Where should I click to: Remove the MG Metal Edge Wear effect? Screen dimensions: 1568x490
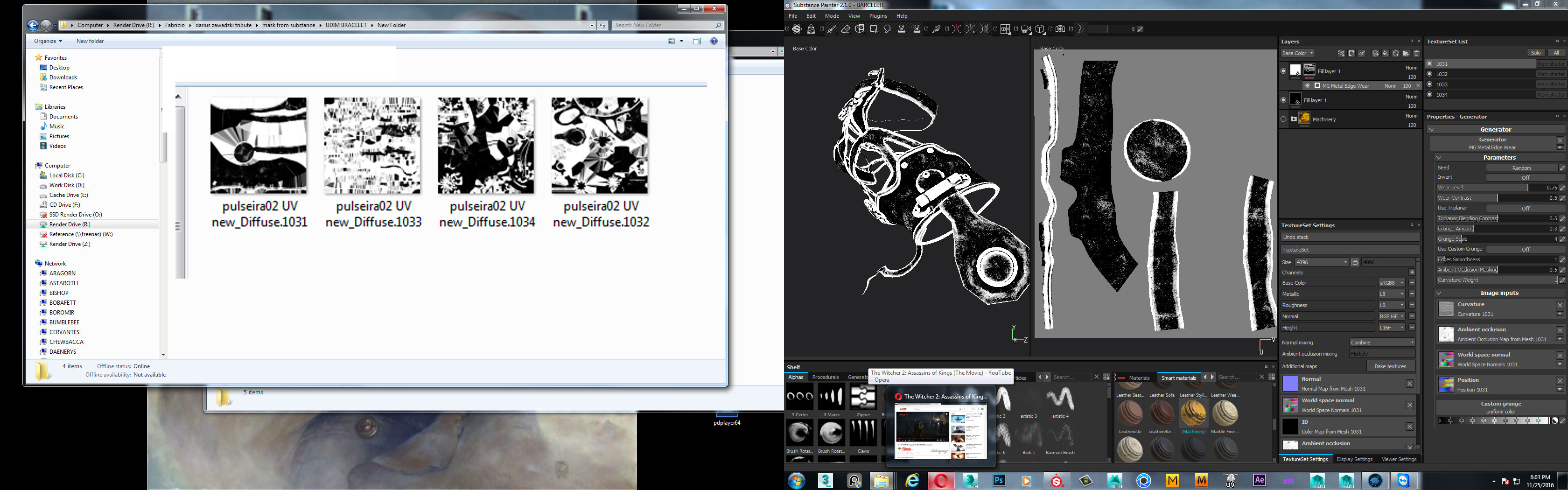tap(1418, 86)
